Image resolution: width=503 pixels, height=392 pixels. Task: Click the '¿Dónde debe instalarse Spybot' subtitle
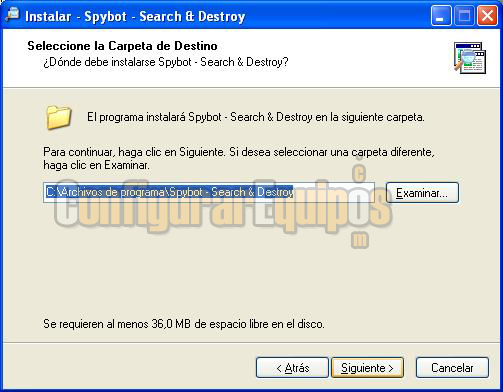166,62
